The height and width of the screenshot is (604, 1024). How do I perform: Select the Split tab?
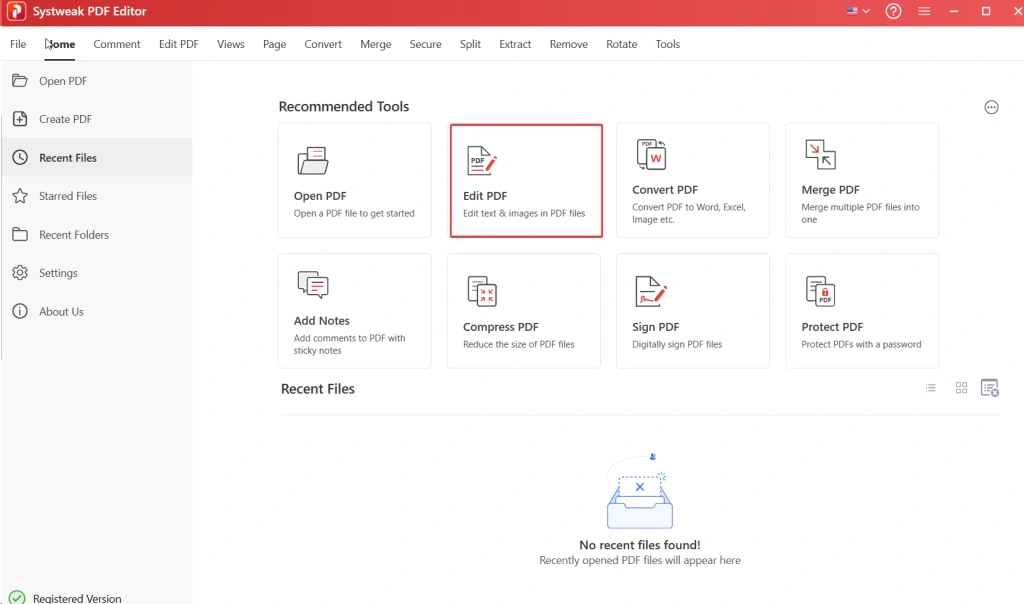[470, 44]
